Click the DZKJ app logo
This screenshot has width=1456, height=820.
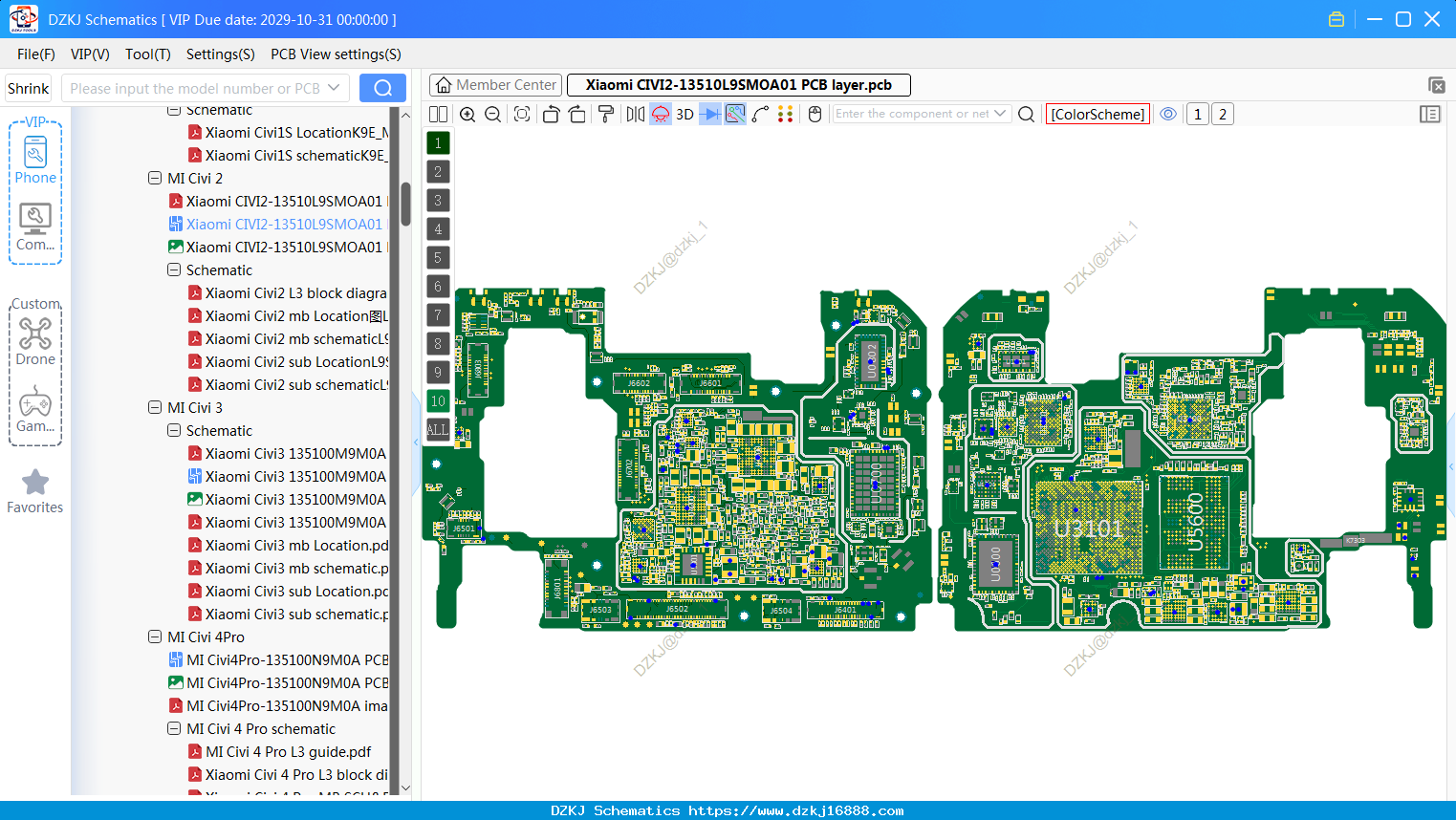click(23, 19)
